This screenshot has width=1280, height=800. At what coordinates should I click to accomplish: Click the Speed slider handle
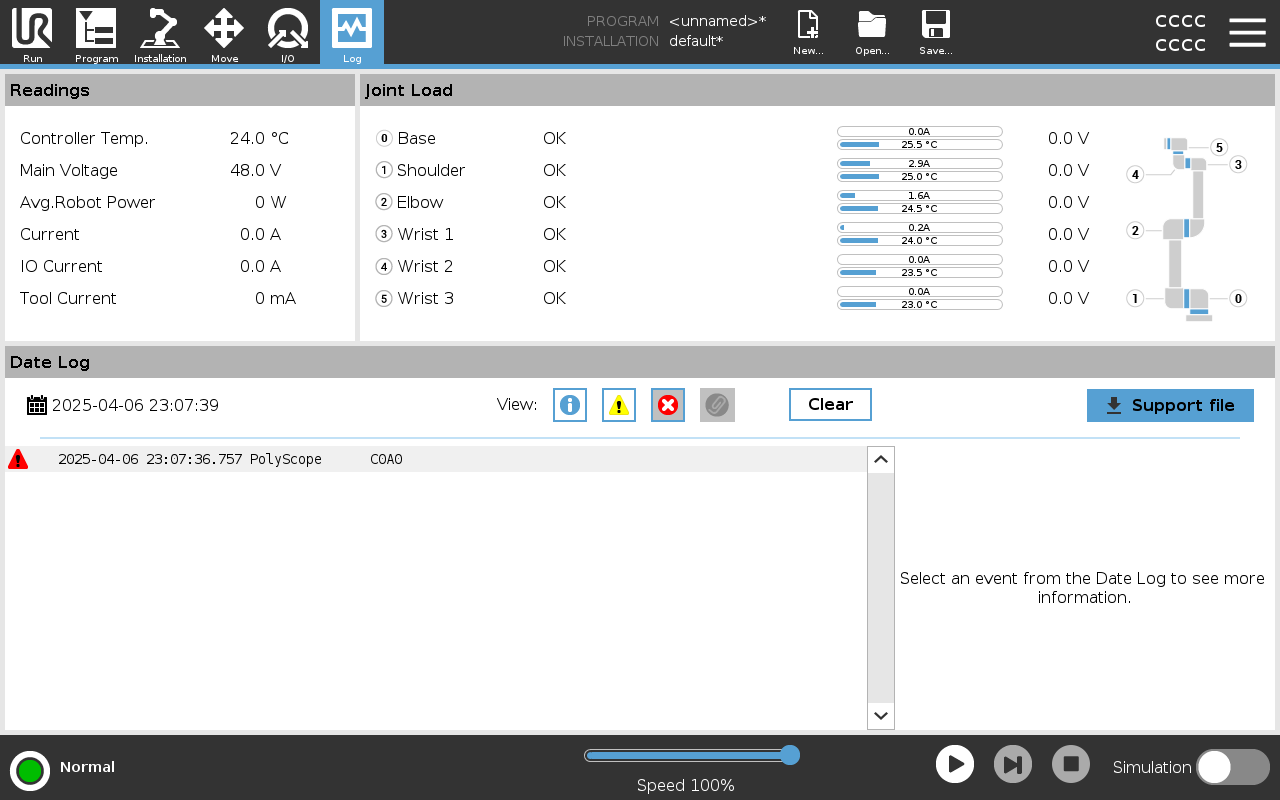point(790,755)
